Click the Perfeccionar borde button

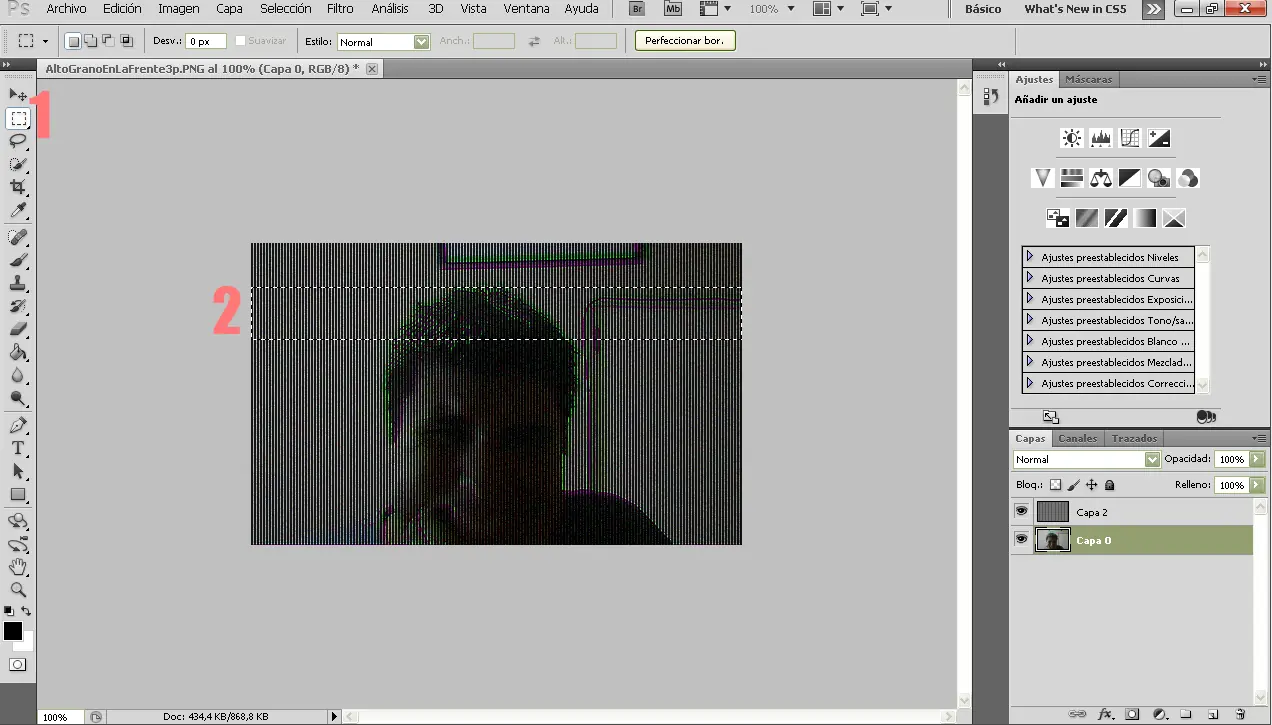[x=685, y=41]
